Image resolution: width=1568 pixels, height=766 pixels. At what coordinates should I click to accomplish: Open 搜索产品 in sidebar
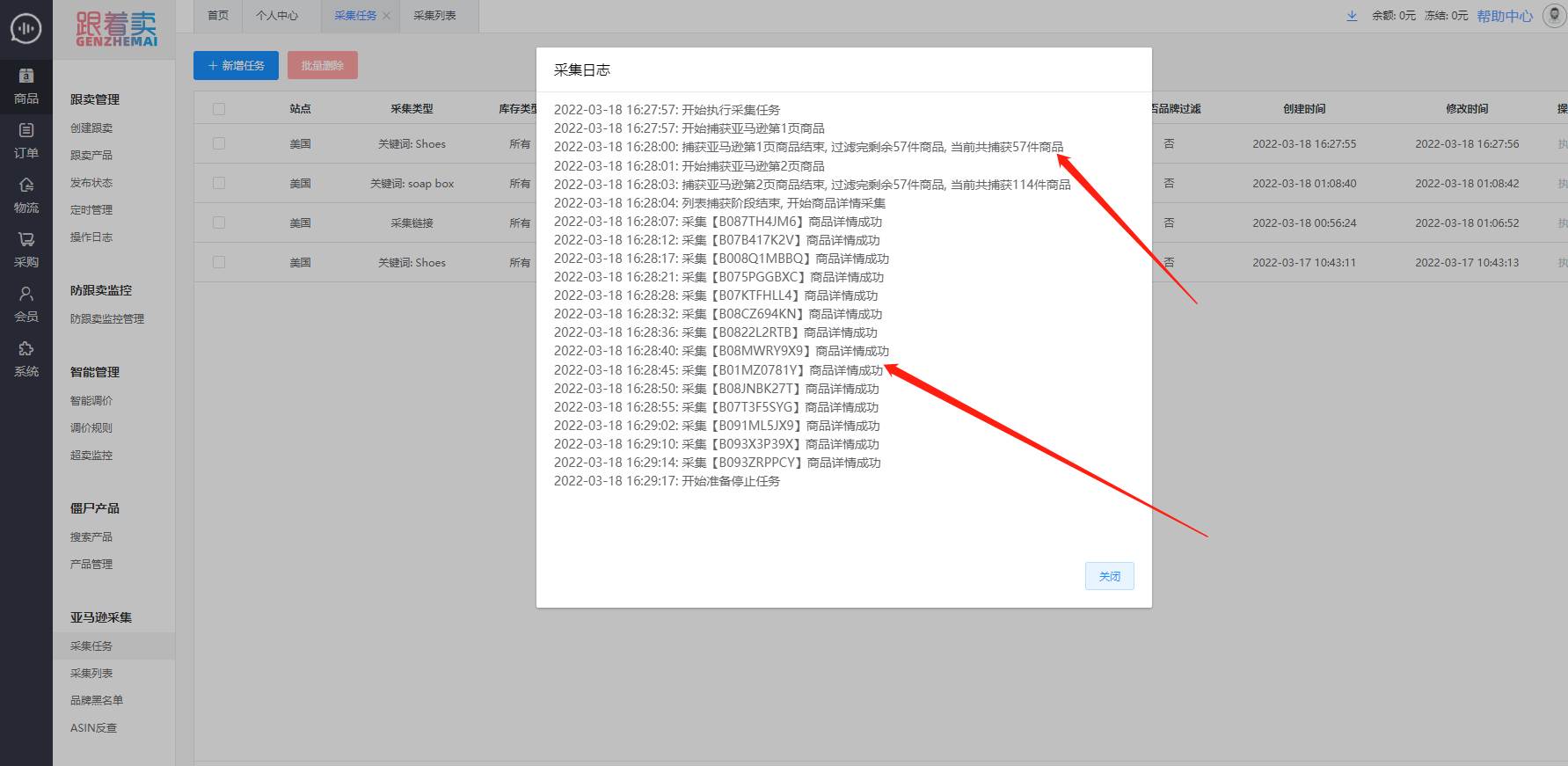click(x=91, y=536)
